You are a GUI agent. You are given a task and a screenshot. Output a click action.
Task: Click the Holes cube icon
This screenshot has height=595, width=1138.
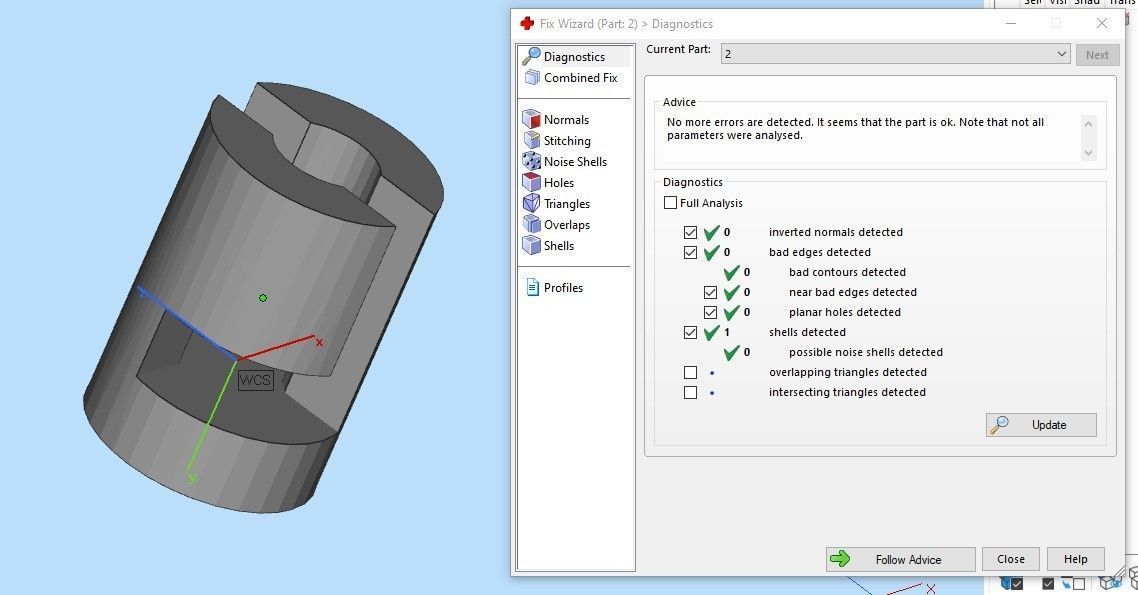(x=531, y=182)
